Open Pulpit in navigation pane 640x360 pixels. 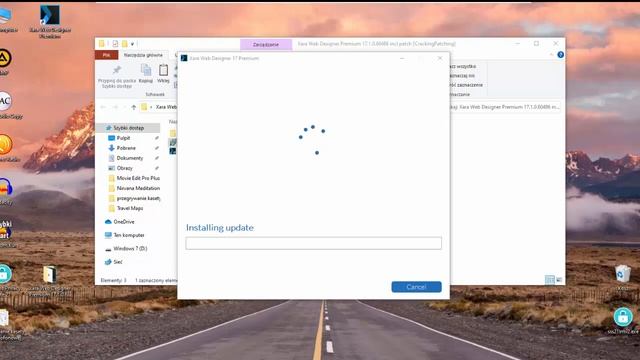[x=123, y=138]
